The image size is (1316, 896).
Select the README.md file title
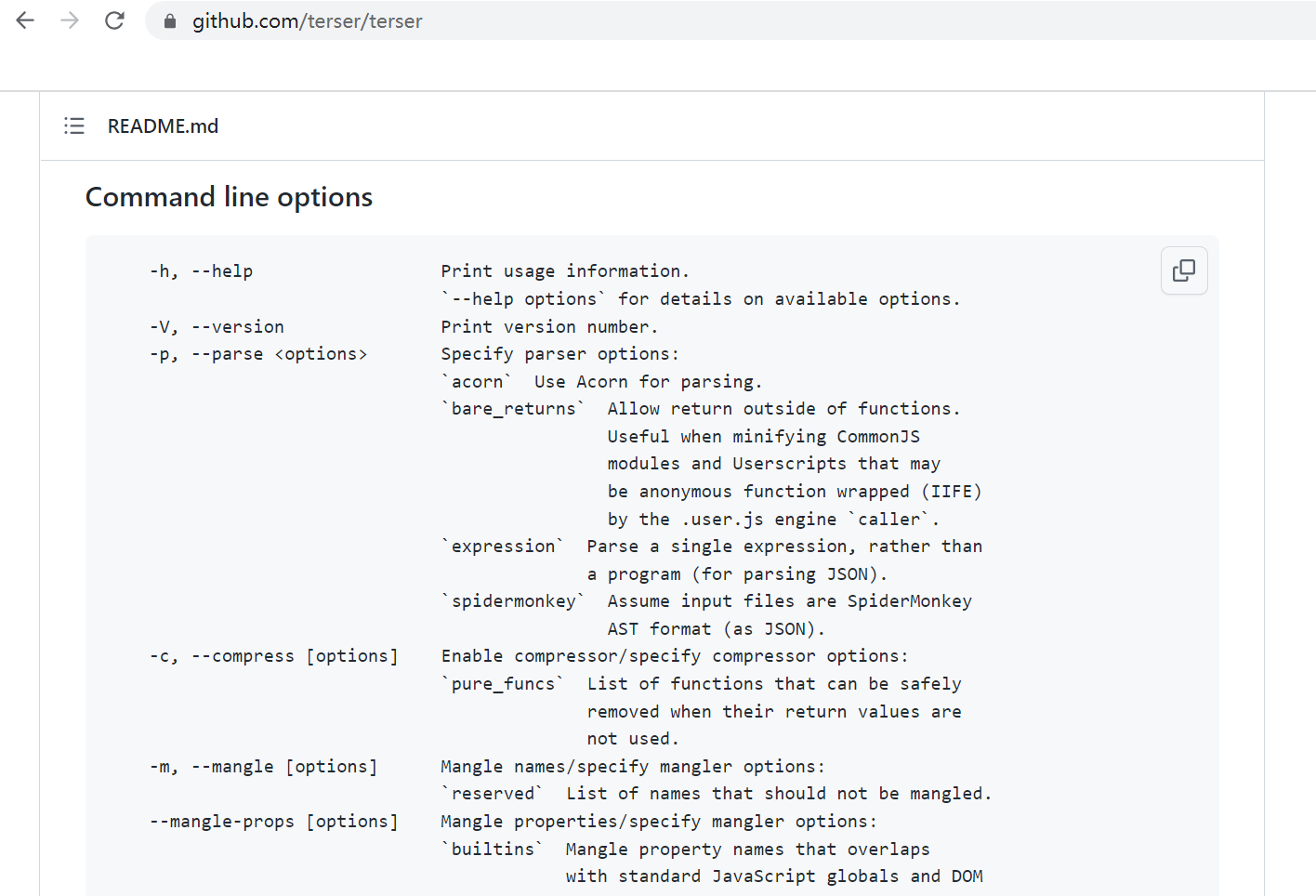(164, 125)
